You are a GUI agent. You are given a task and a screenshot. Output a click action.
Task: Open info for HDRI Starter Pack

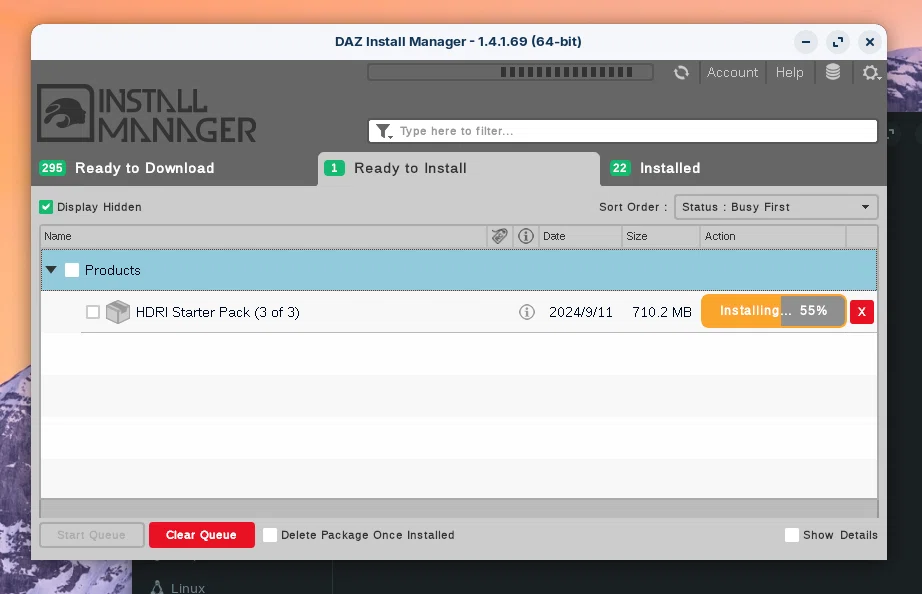pyautogui.click(x=527, y=312)
